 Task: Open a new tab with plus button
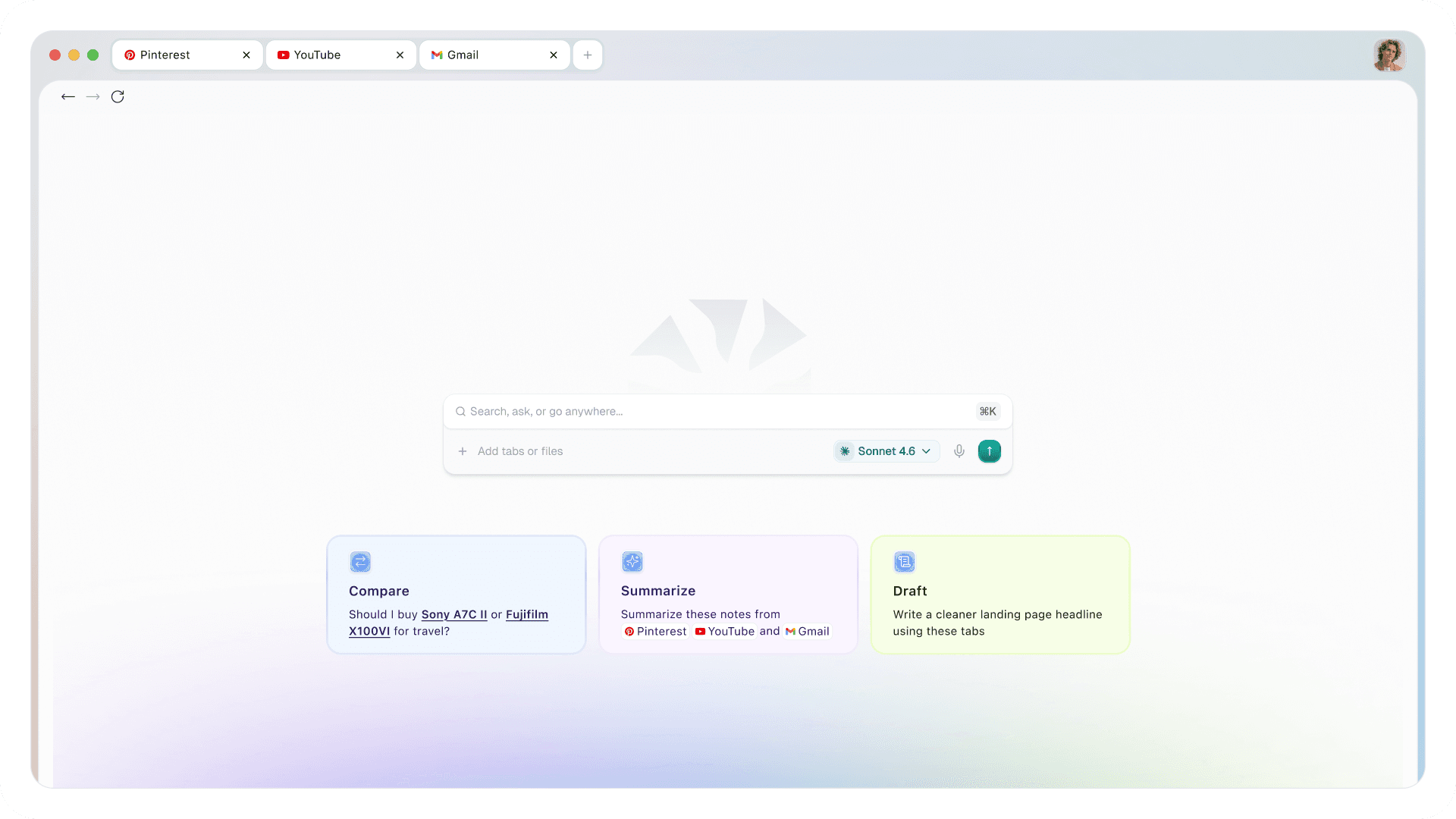(588, 55)
